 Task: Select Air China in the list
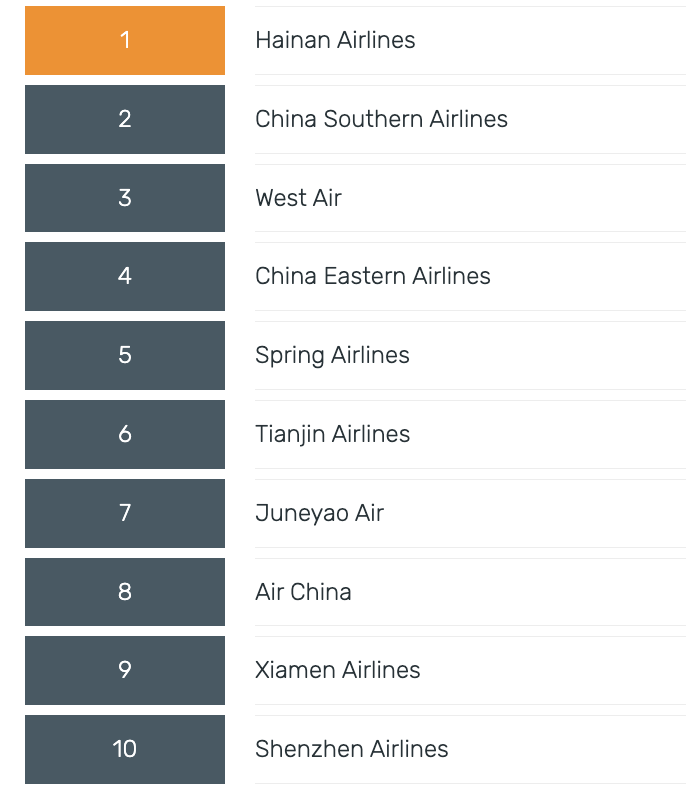pyautogui.click(x=303, y=592)
